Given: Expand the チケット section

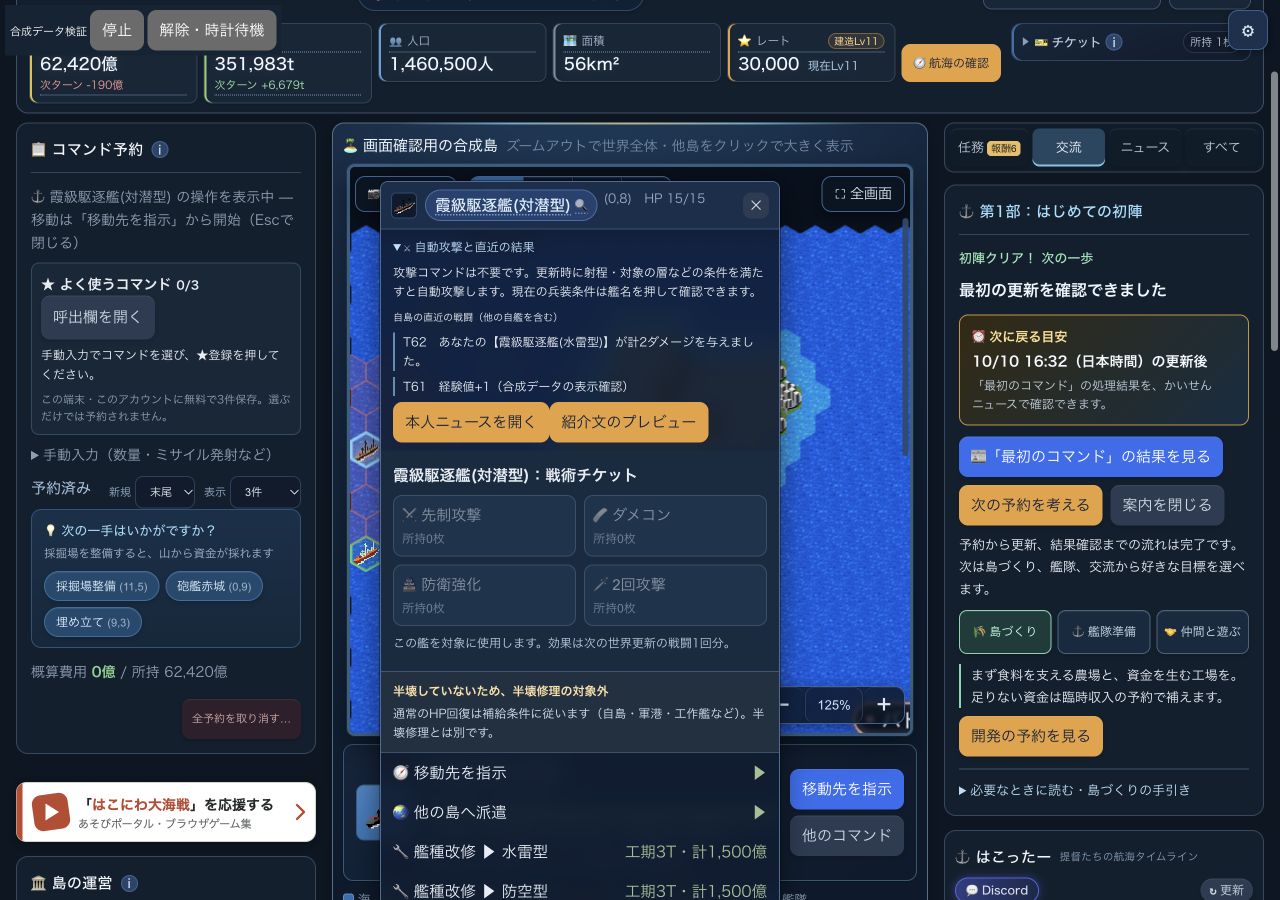Looking at the screenshot, I should [x=1067, y=42].
